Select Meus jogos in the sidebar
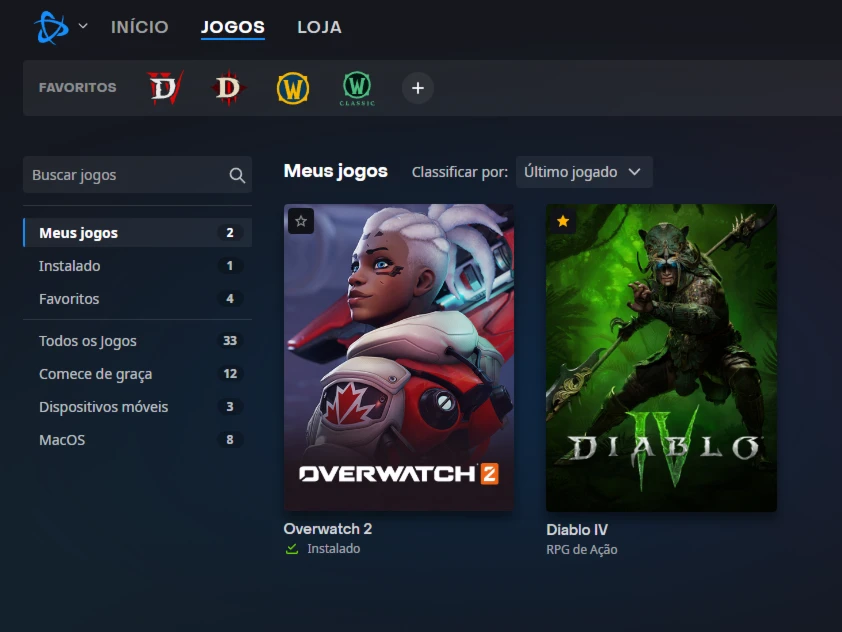This screenshot has height=632, width=842. click(137, 233)
